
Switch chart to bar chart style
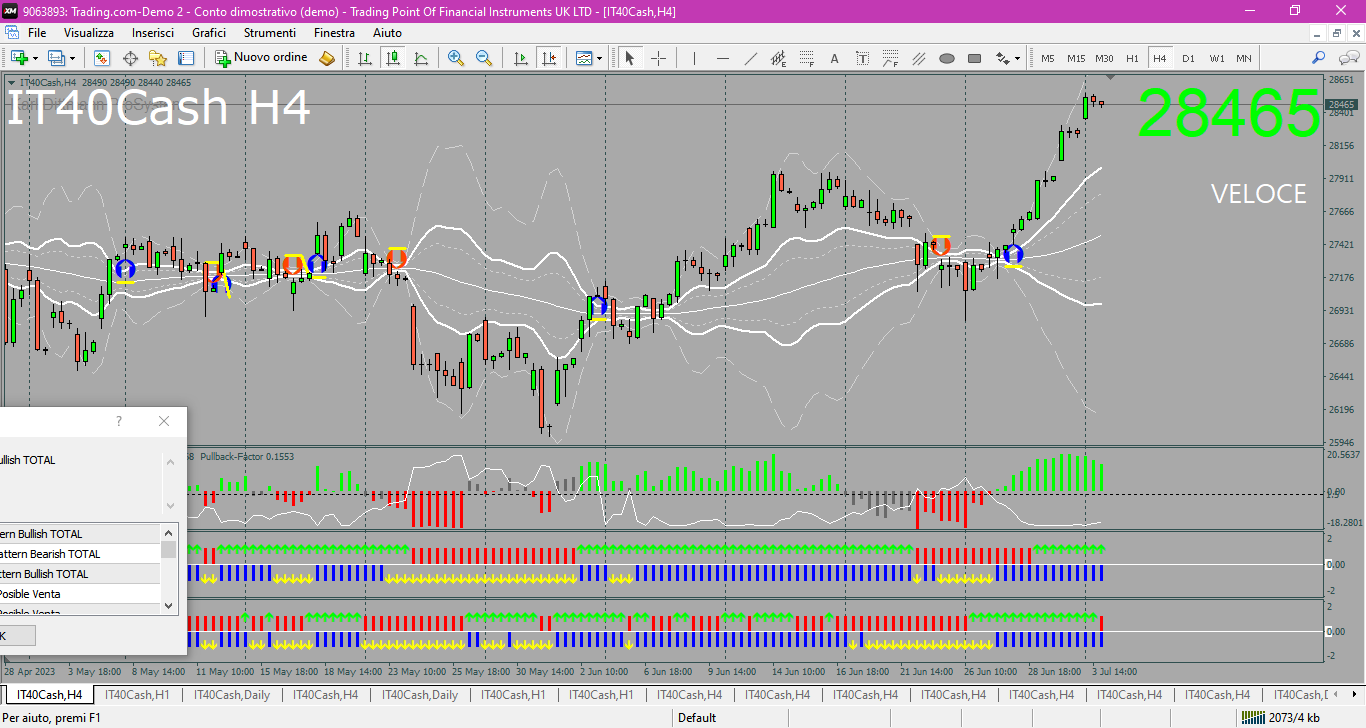click(x=365, y=58)
